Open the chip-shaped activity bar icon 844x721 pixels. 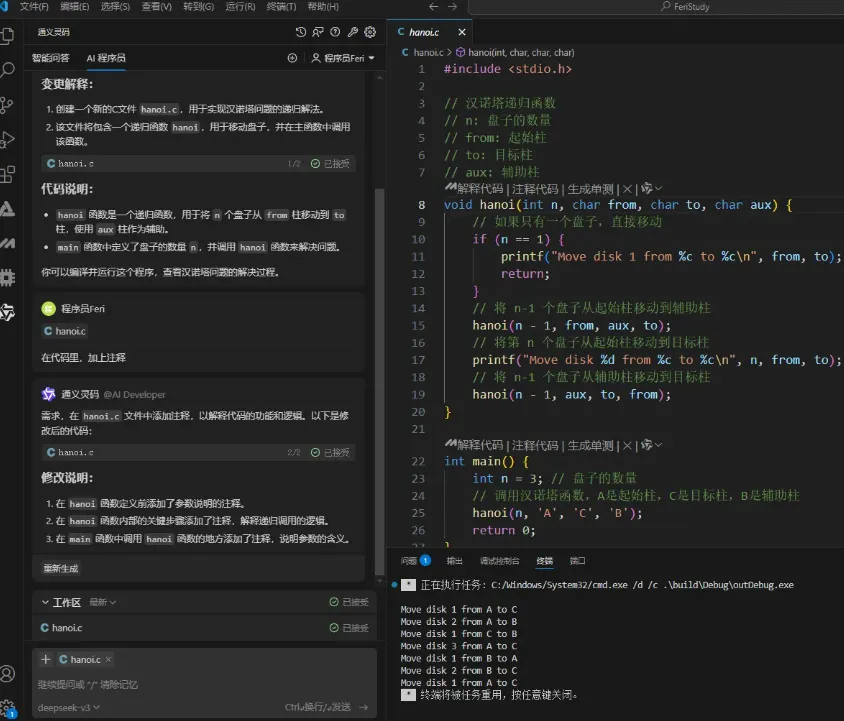(8, 277)
